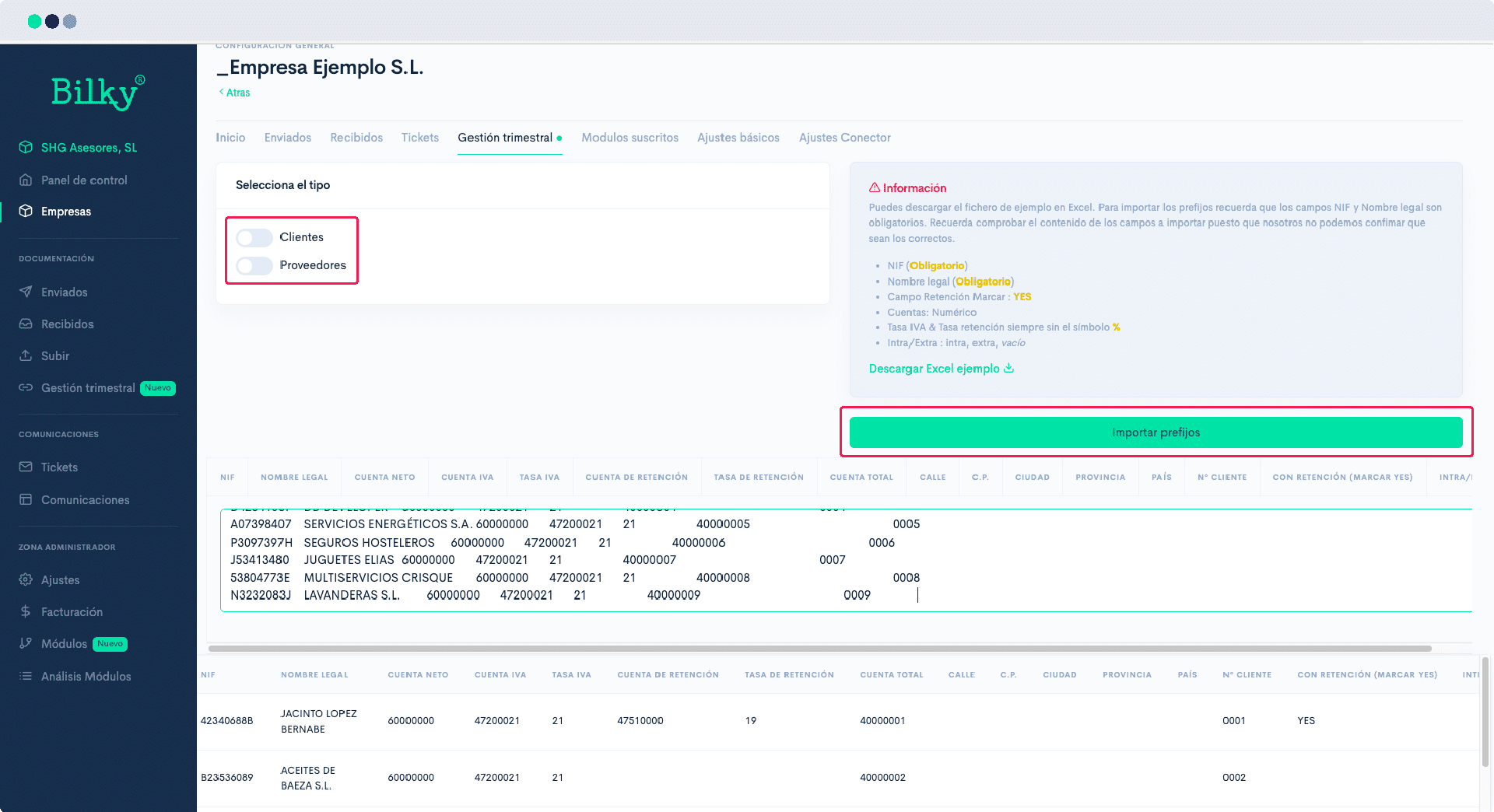Click the horizontal scrollbar under the paste area
The image size is (1494, 812).
pyautogui.click(x=820, y=648)
